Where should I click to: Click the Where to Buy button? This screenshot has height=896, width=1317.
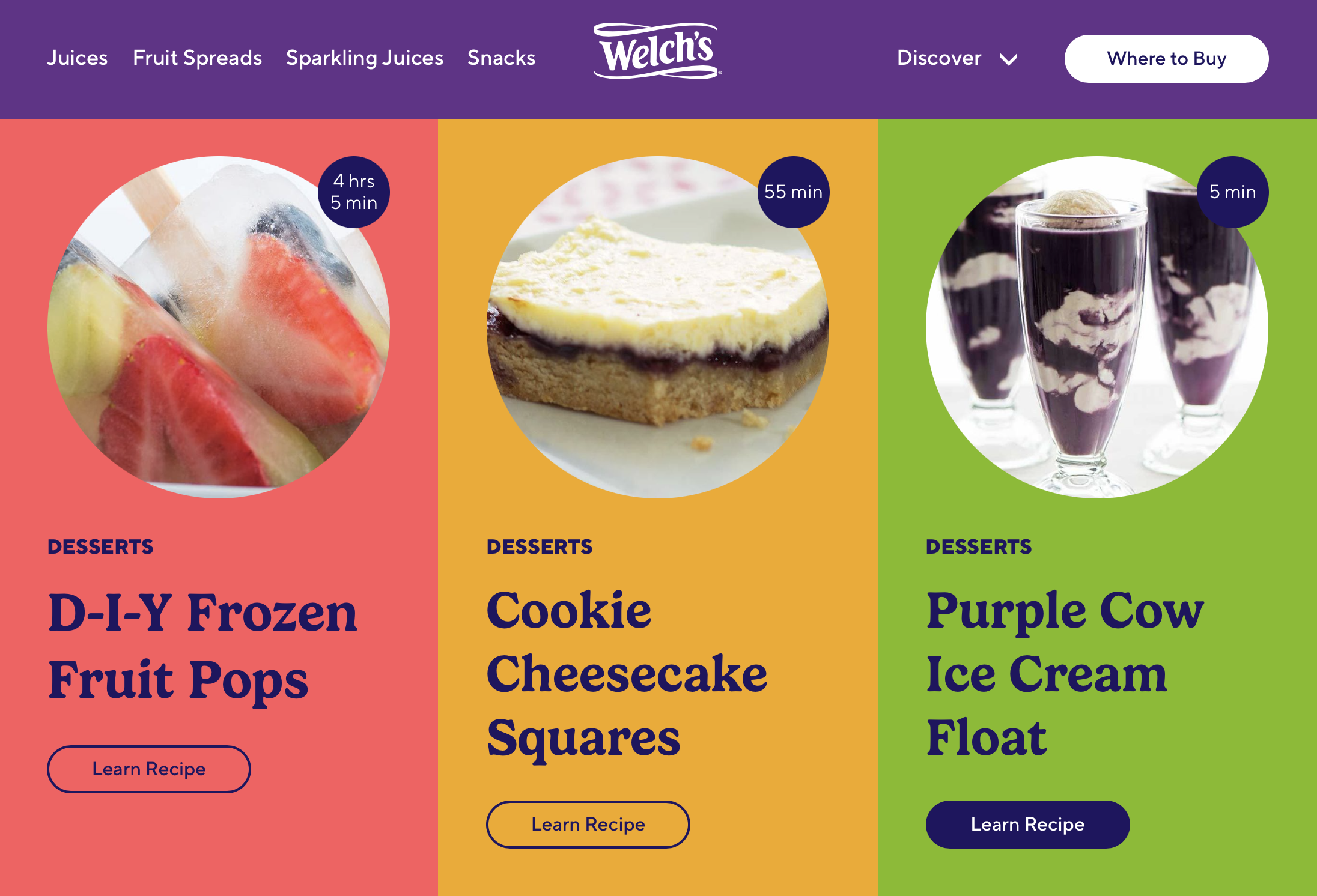tap(1166, 59)
